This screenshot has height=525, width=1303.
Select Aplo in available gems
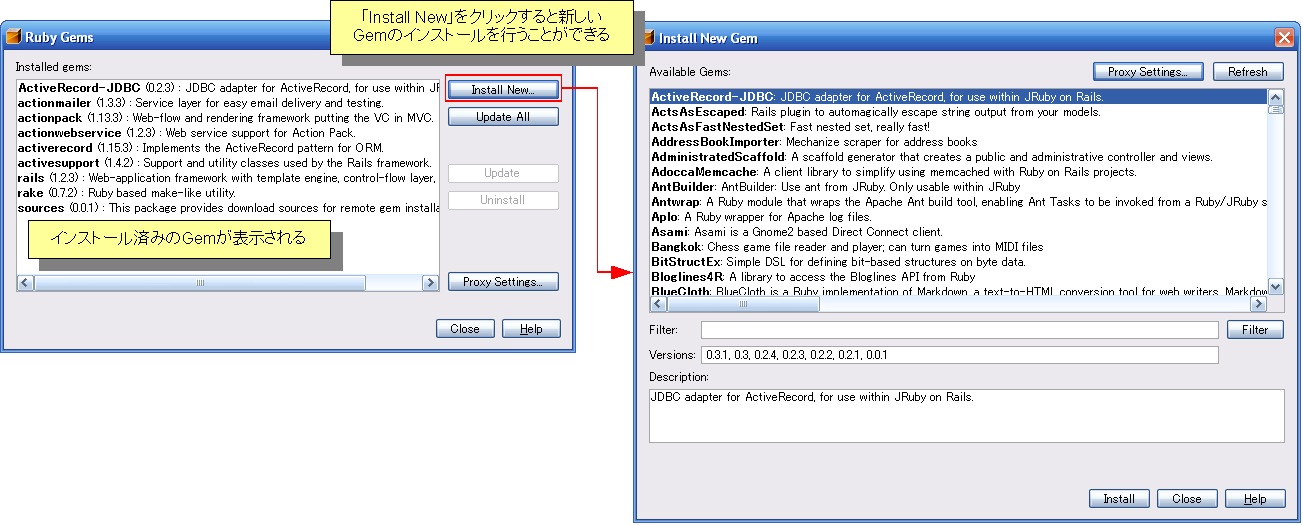click(958, 217)
